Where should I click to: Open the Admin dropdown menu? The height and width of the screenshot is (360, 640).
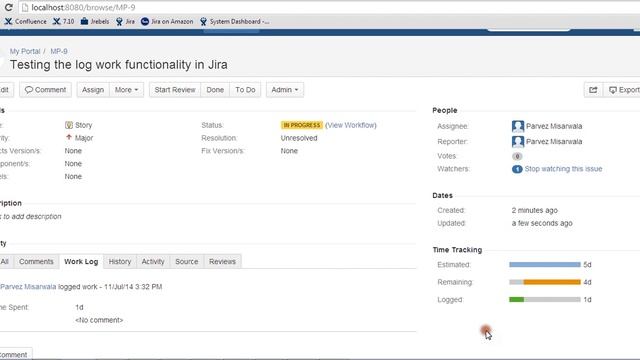(x=285, y=90)
